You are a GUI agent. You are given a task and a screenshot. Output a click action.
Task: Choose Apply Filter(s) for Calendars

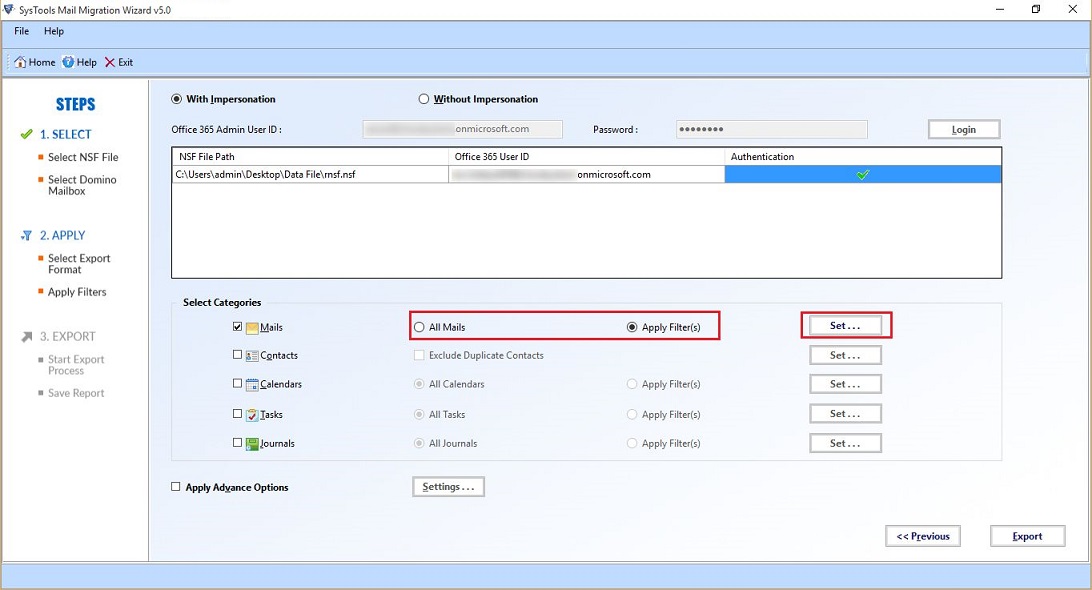click(632, 384)
